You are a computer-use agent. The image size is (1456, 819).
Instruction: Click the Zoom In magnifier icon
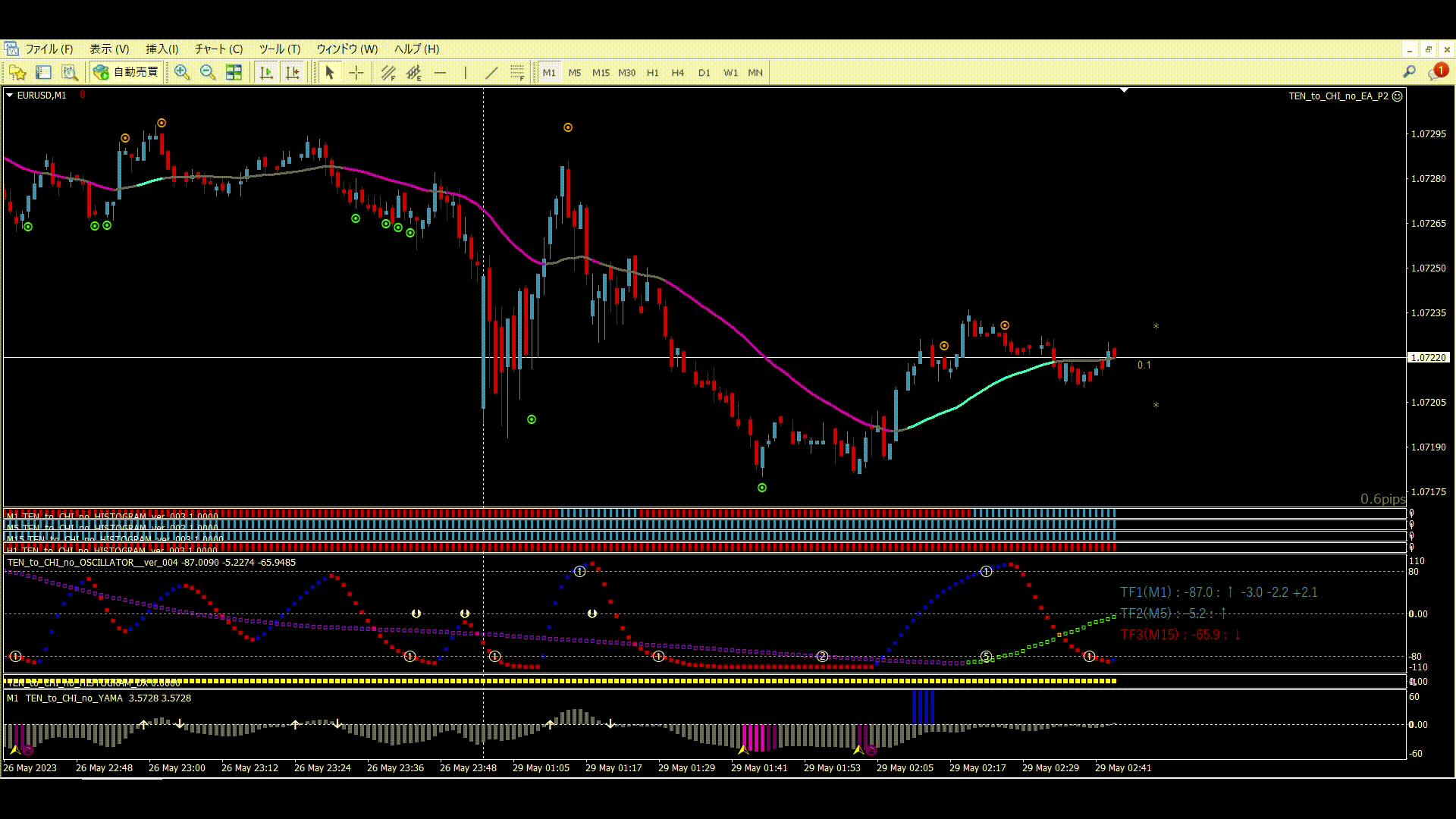coord(182,73)
